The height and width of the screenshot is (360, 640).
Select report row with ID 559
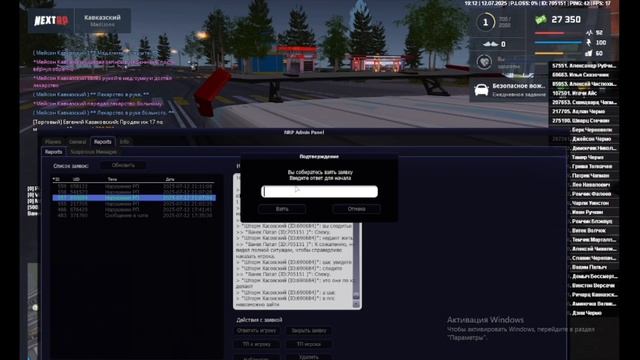[x=134, y=186]
